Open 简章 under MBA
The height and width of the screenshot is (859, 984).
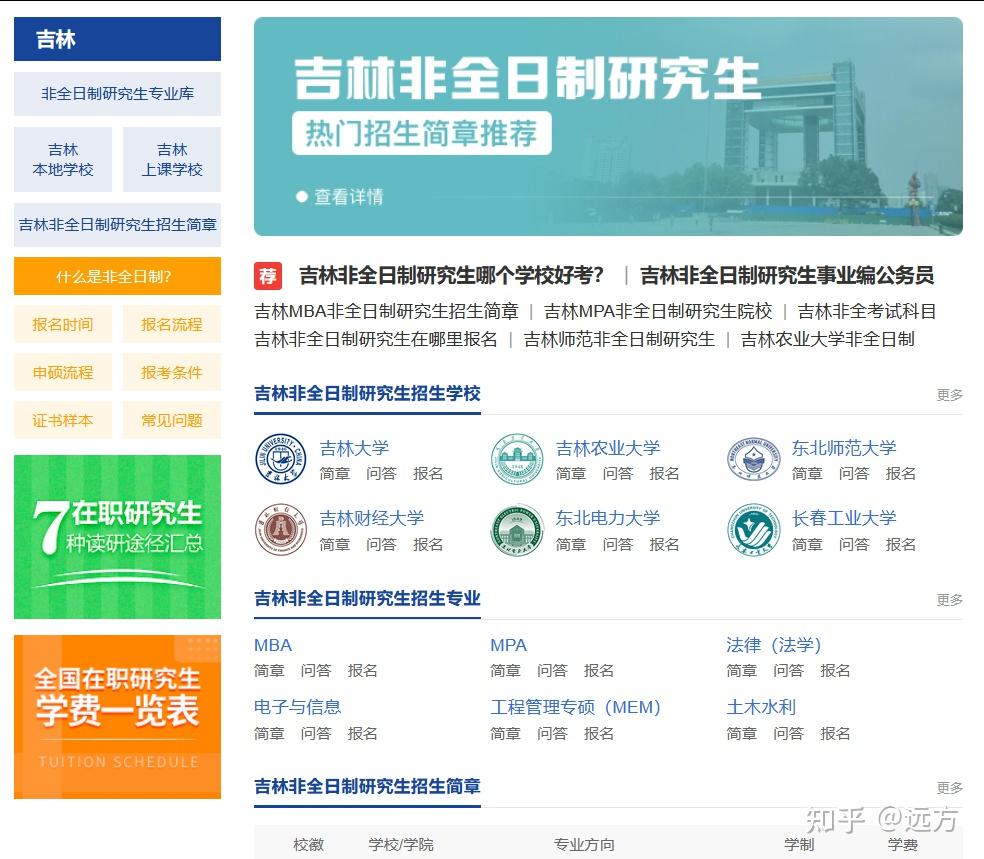click(269, 671)
